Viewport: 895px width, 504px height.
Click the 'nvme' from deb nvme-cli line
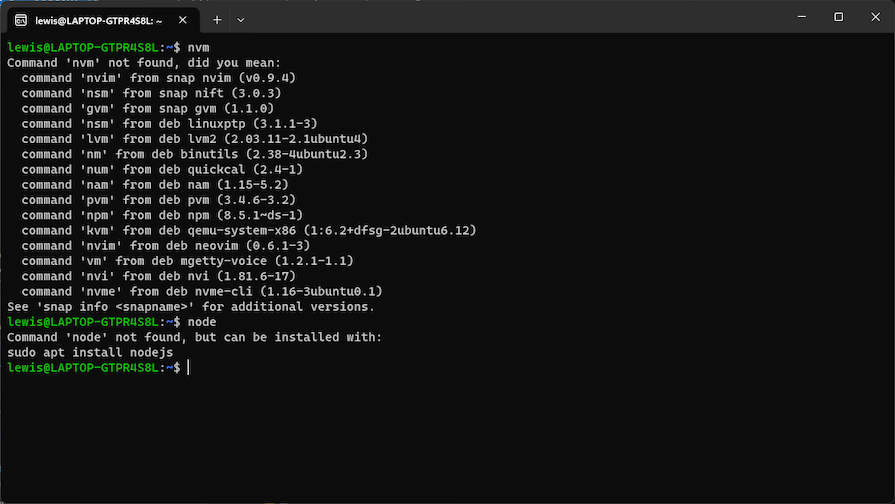201,291
